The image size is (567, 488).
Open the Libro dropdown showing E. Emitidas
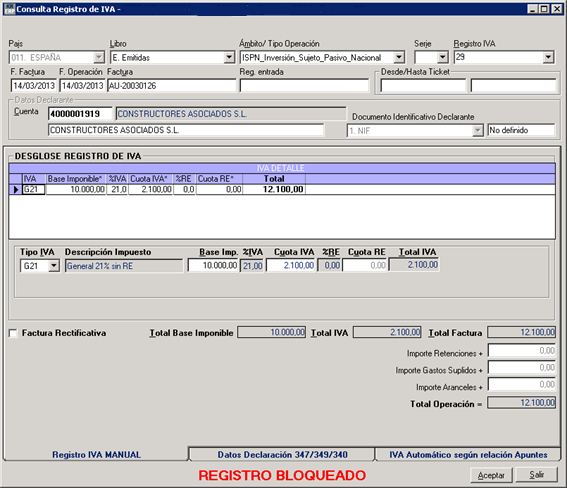pos(229,57)
